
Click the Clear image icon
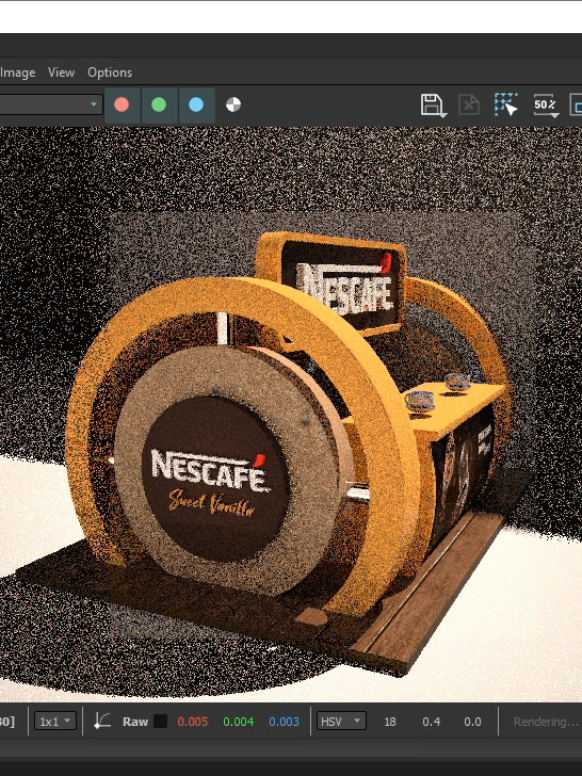tap(469, 105)
